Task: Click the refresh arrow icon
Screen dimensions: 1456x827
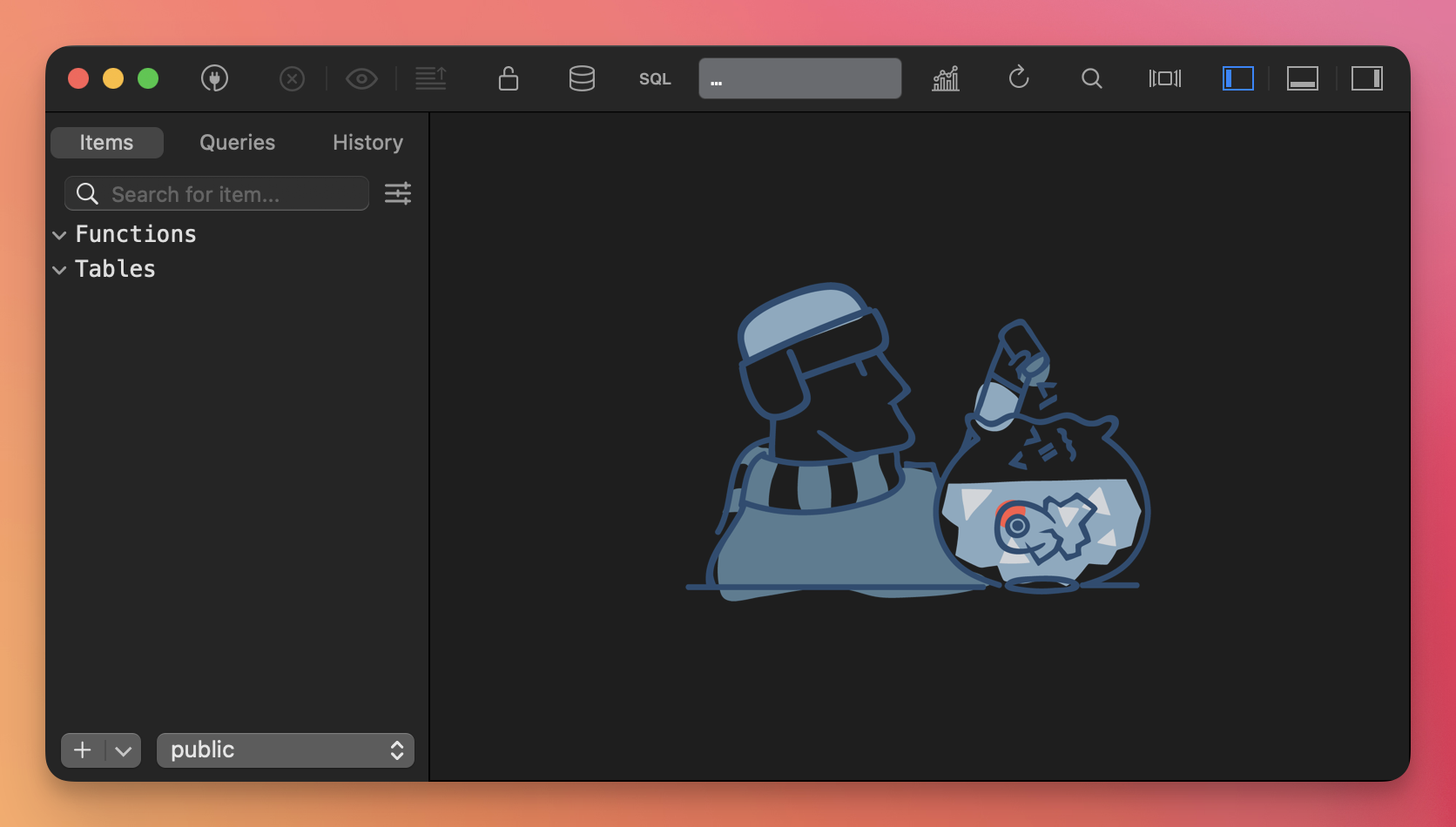Action: 1019,78
